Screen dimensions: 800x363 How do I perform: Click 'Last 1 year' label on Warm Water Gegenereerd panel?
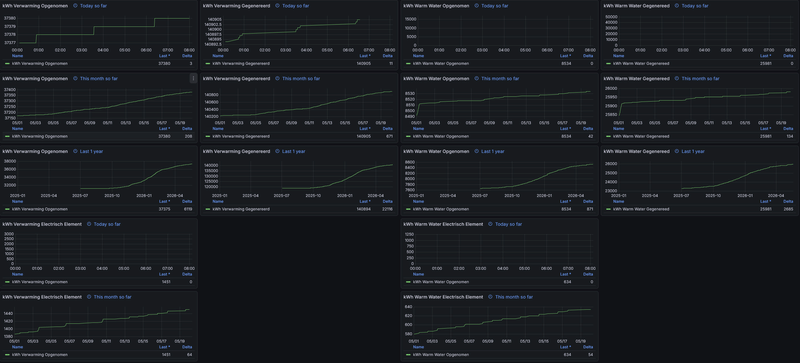pyautogui.click(x=693, y=151)
